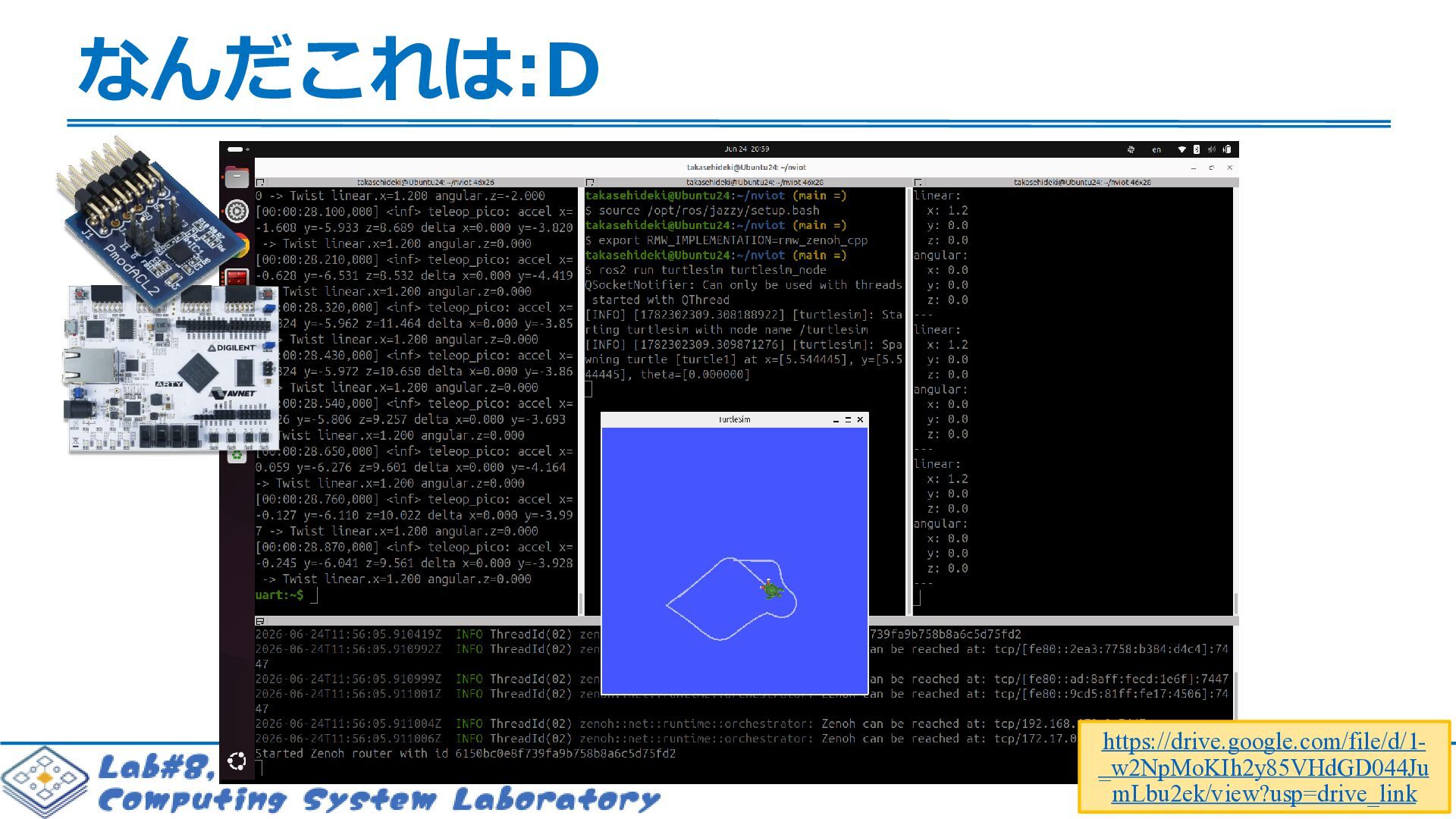Open the group icon of the turtlesim command pane
This screenshot has width=1456, height=819.
pos(589,183)
